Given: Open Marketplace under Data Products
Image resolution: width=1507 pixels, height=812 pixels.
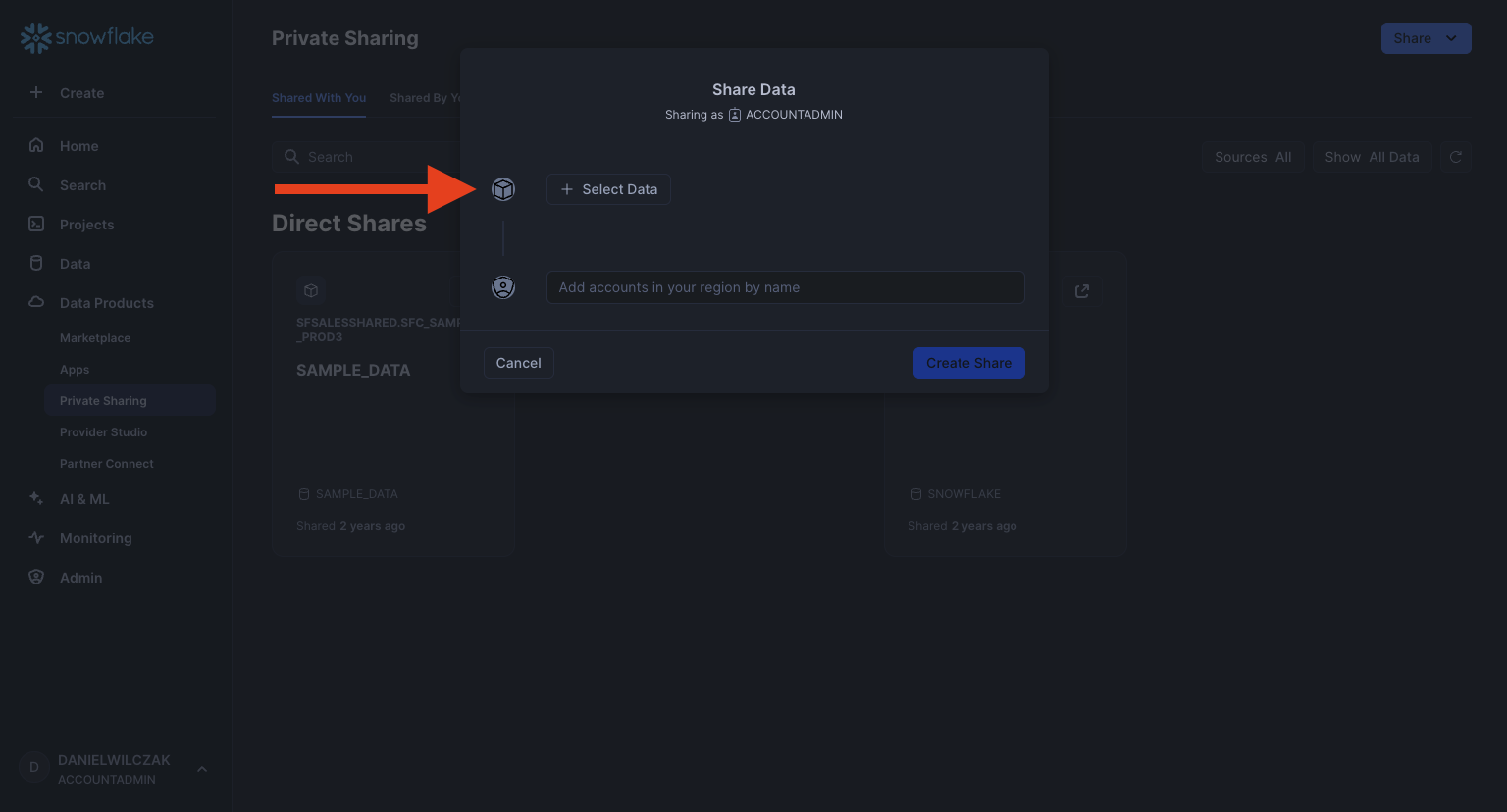Looking at the screenshot, I should (x=95, y=338).
